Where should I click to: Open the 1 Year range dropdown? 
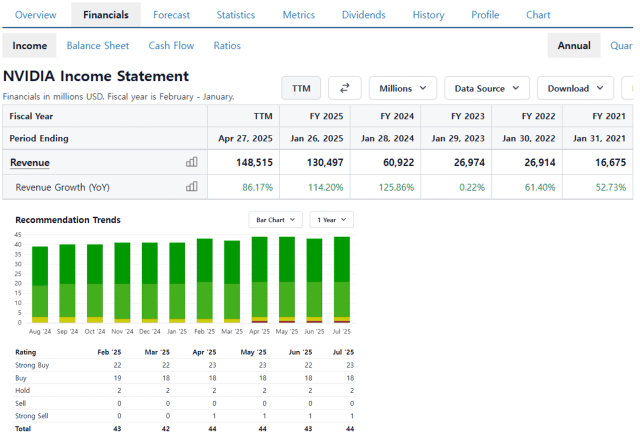point(331,220)
